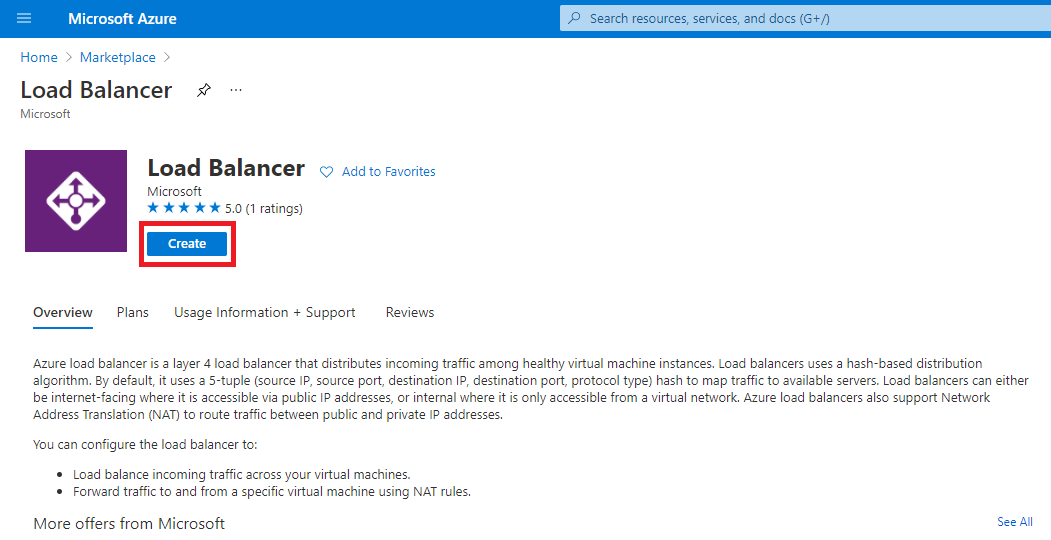
Task: Open the Plans tab
Action: click(x=132, y=312)
